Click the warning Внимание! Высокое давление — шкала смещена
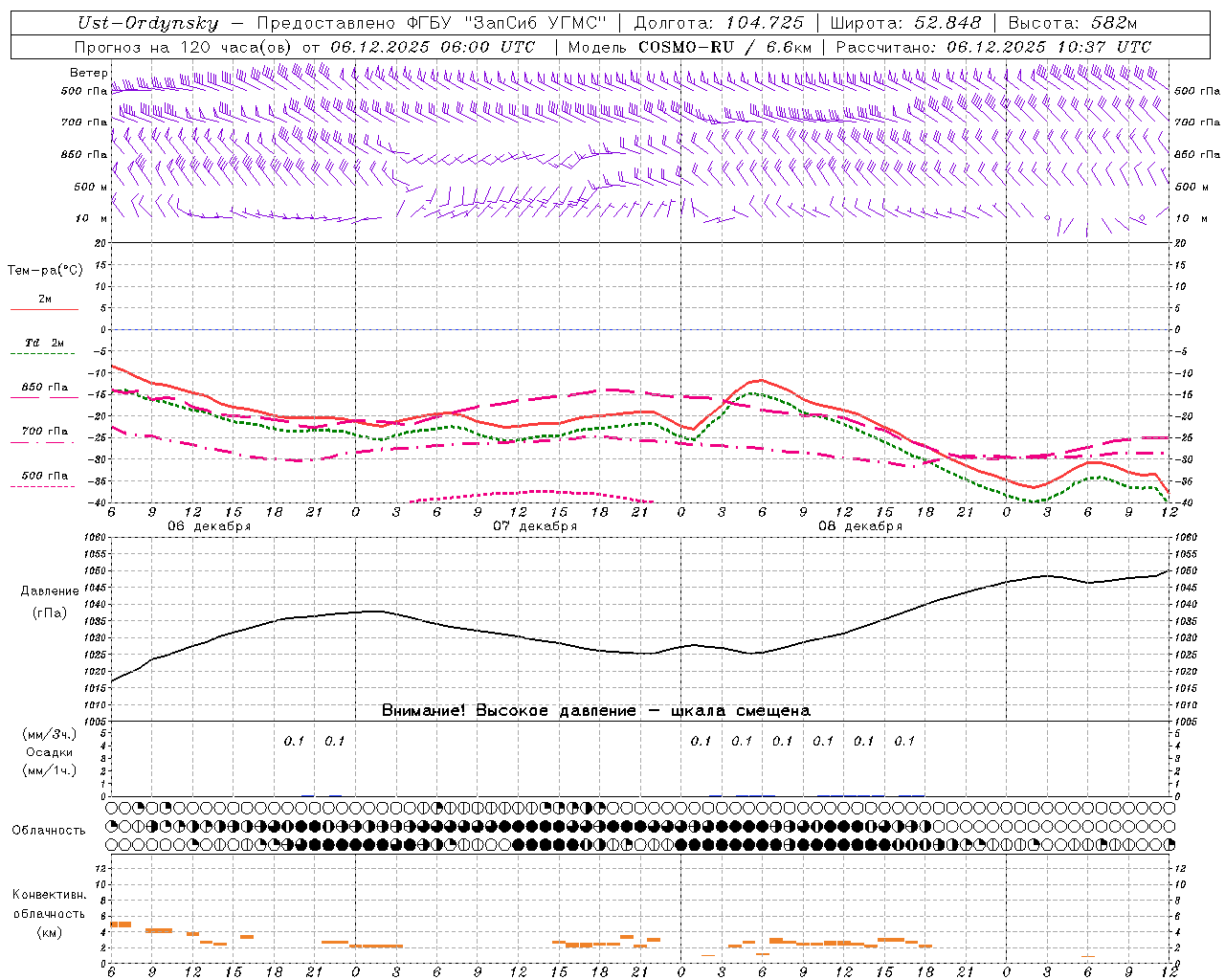 tap(596, 711)
